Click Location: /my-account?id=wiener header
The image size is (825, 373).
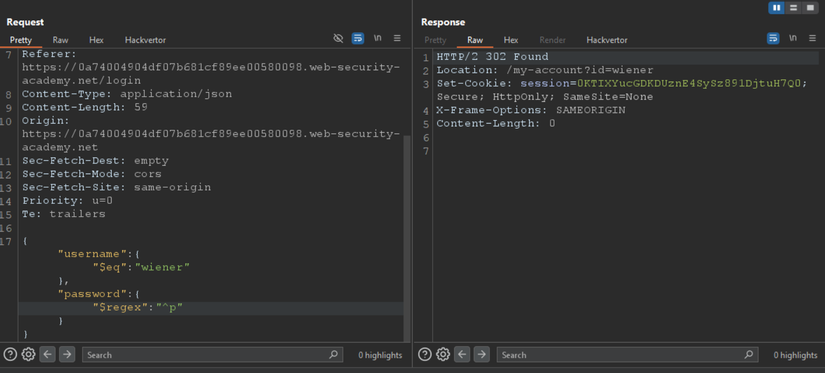coord(545,70)
